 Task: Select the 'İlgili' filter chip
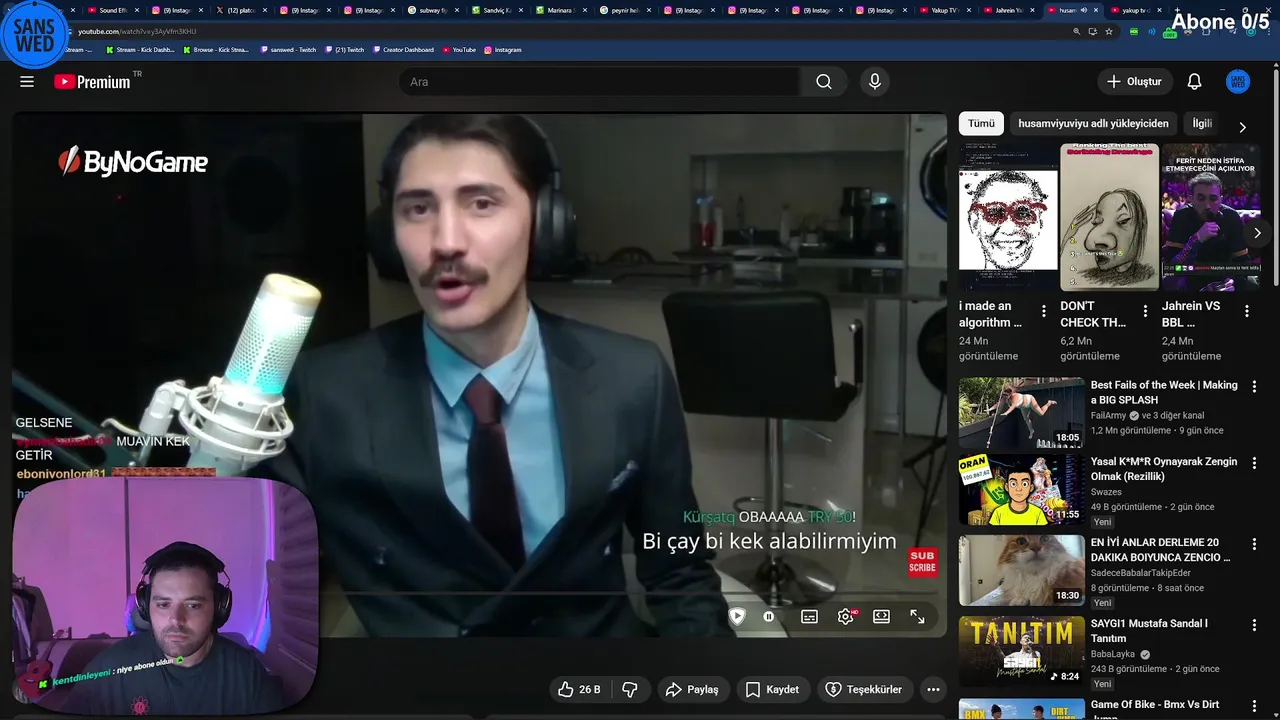click(x=1202, y=124)
